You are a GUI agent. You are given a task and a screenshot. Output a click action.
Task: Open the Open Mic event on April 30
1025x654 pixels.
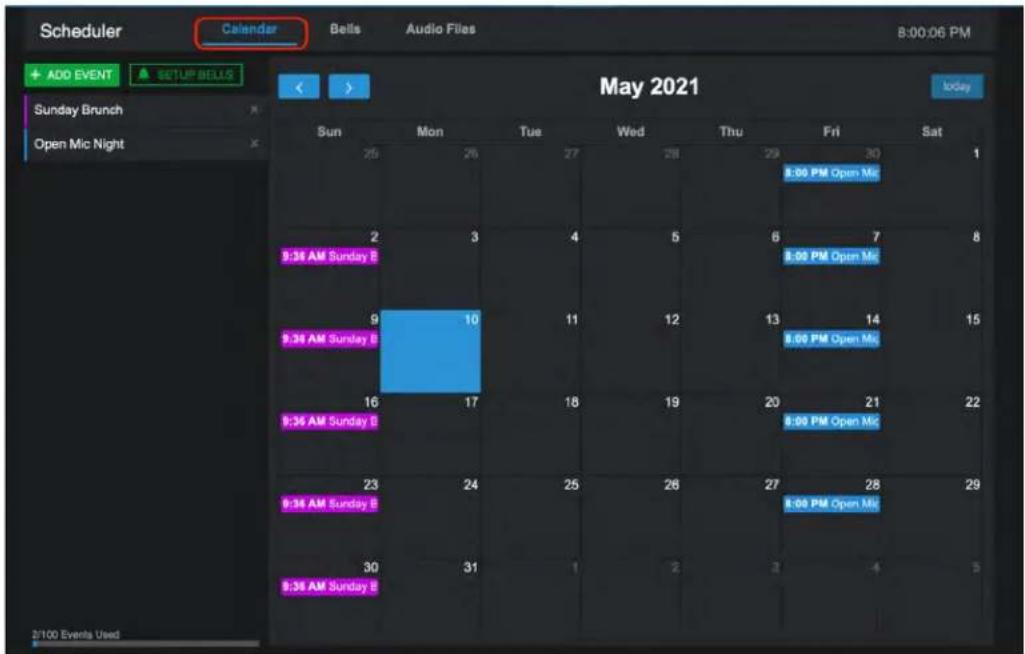(832, 173)
